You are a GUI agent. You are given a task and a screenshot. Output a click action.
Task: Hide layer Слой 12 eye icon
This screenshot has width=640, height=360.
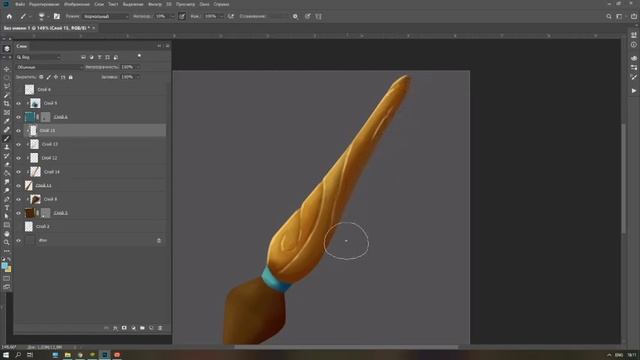(x=18, y=158)
